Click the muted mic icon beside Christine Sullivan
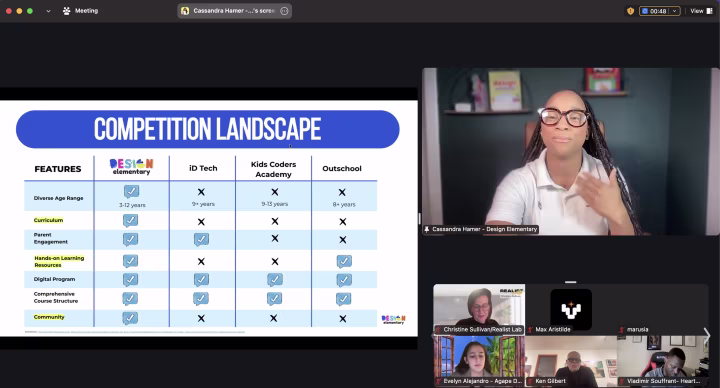This screenshot has width=720, height=388. coord(439,329)
